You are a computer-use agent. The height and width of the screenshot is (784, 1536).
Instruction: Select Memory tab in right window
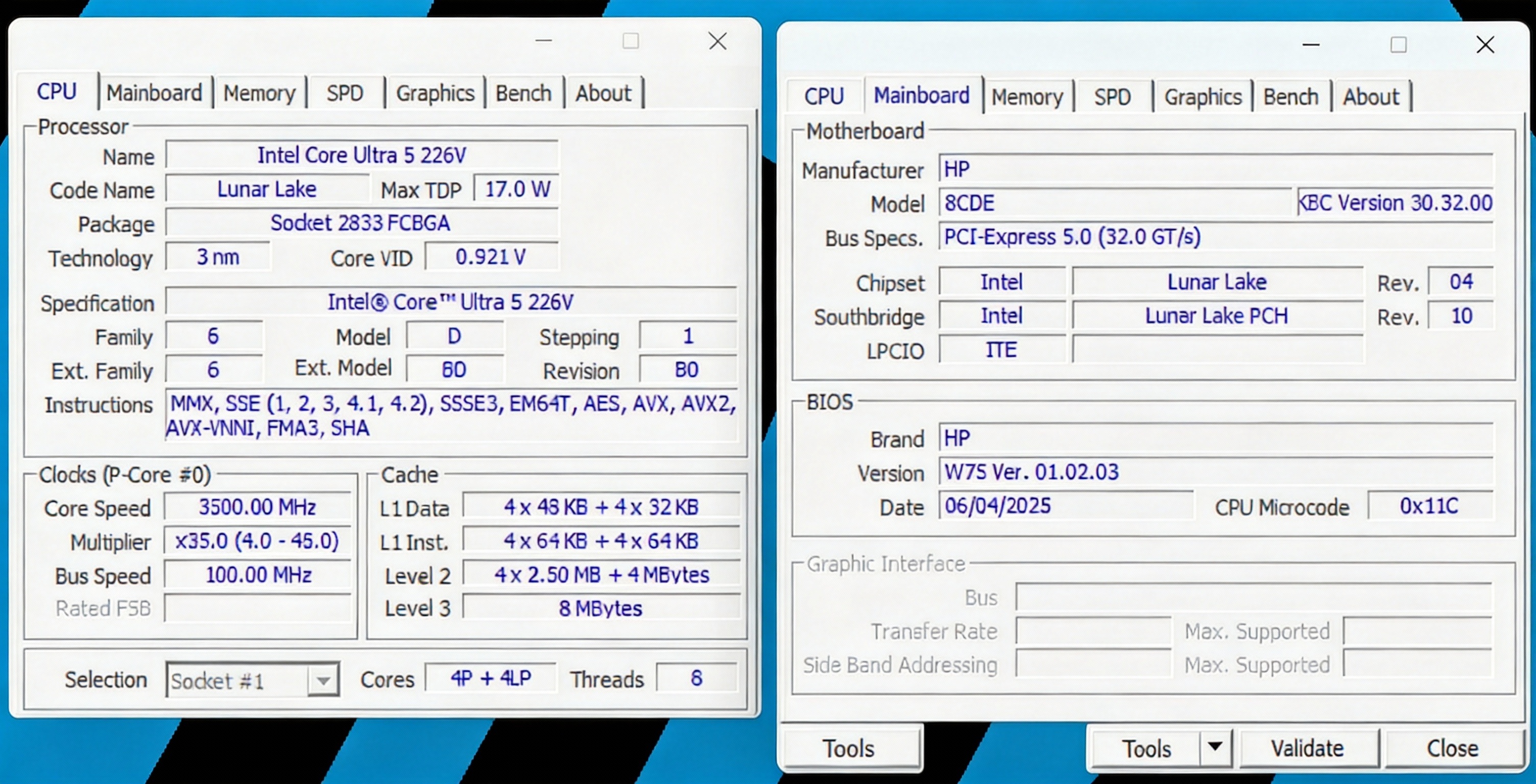coord(1027,96)
